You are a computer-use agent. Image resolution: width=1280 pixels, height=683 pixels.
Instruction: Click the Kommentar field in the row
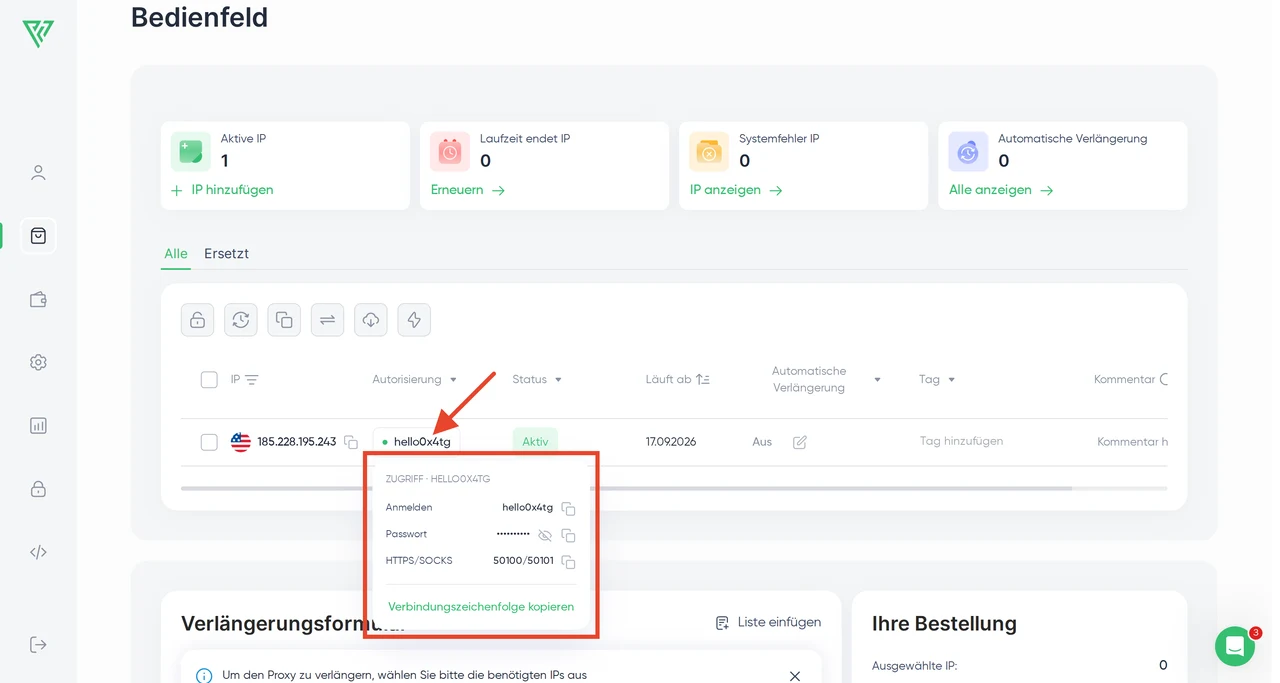[x=1132, y=442]
